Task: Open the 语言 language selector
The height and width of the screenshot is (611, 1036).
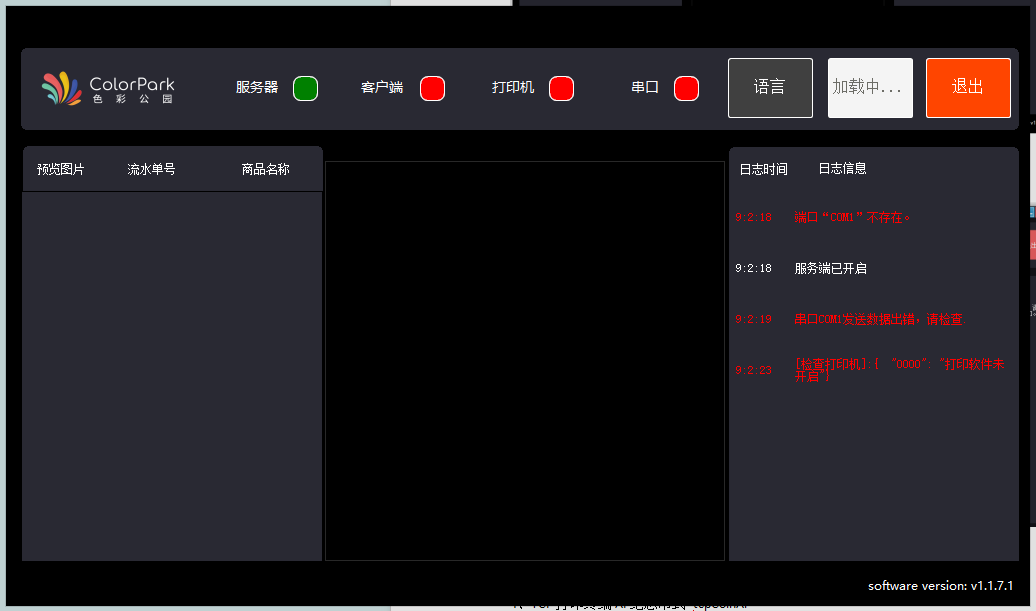Action: point(770,88)
